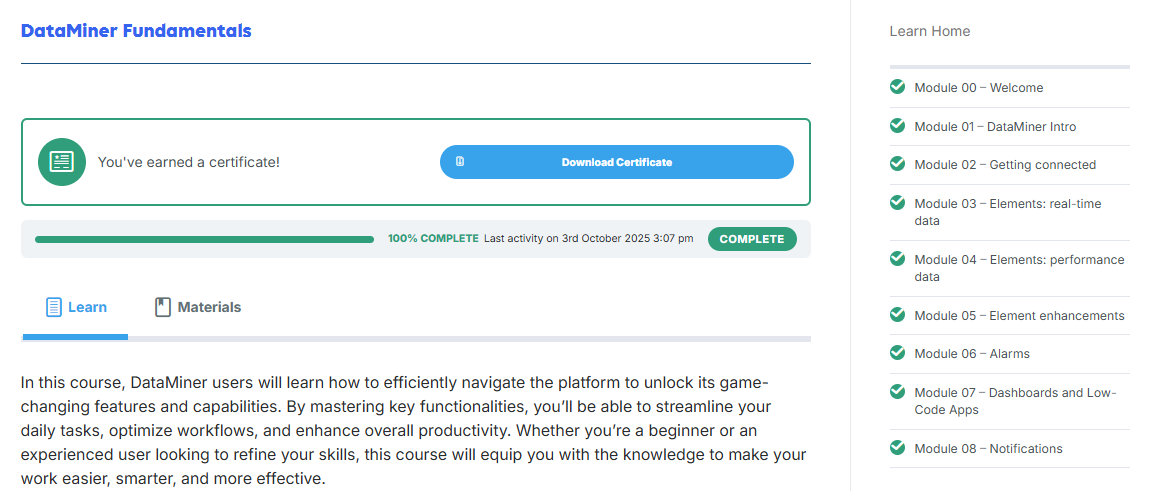Go to Learn Home

[x=929, y=31]
